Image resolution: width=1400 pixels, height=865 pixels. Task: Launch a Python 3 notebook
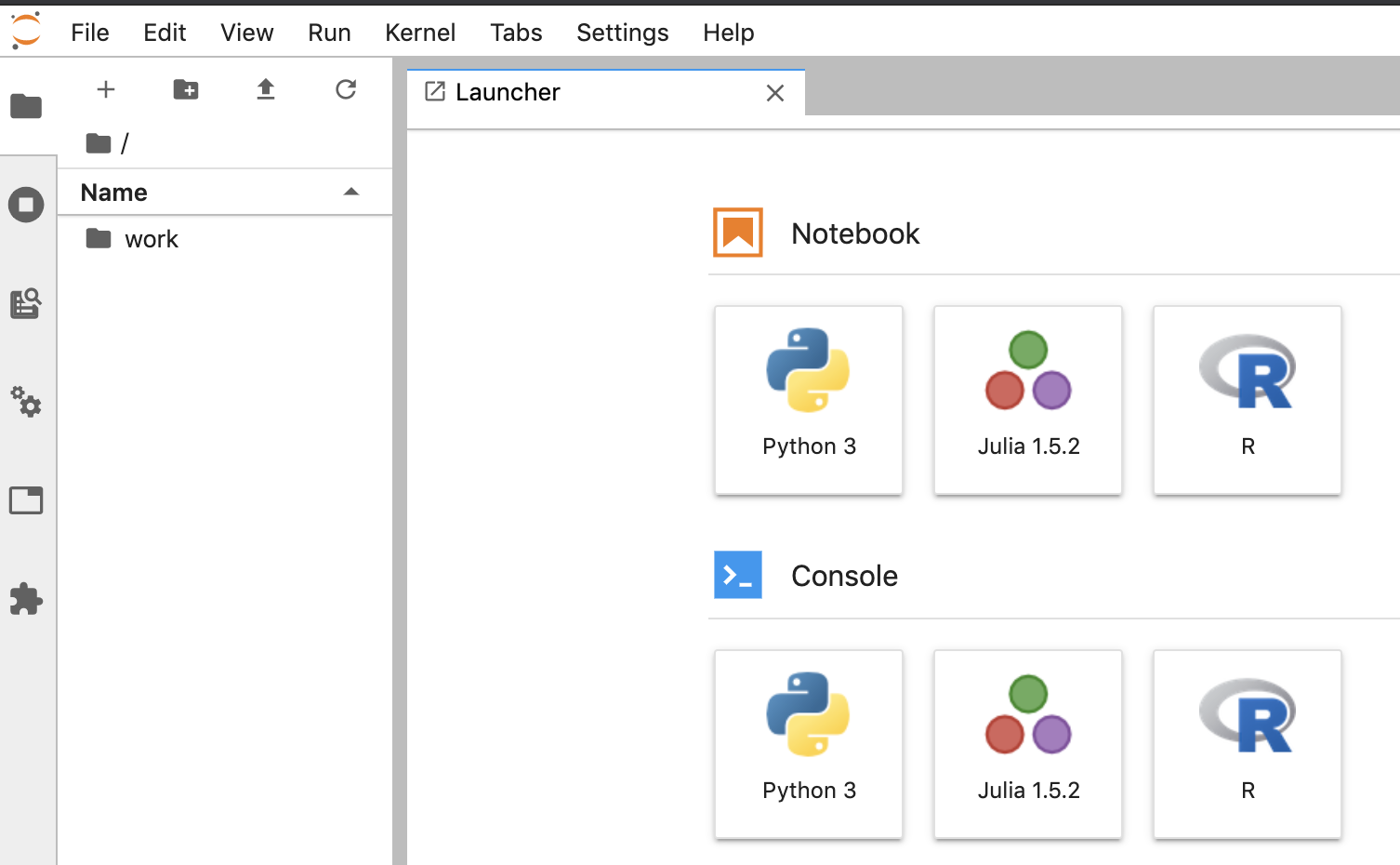click(x=809, y=400)
